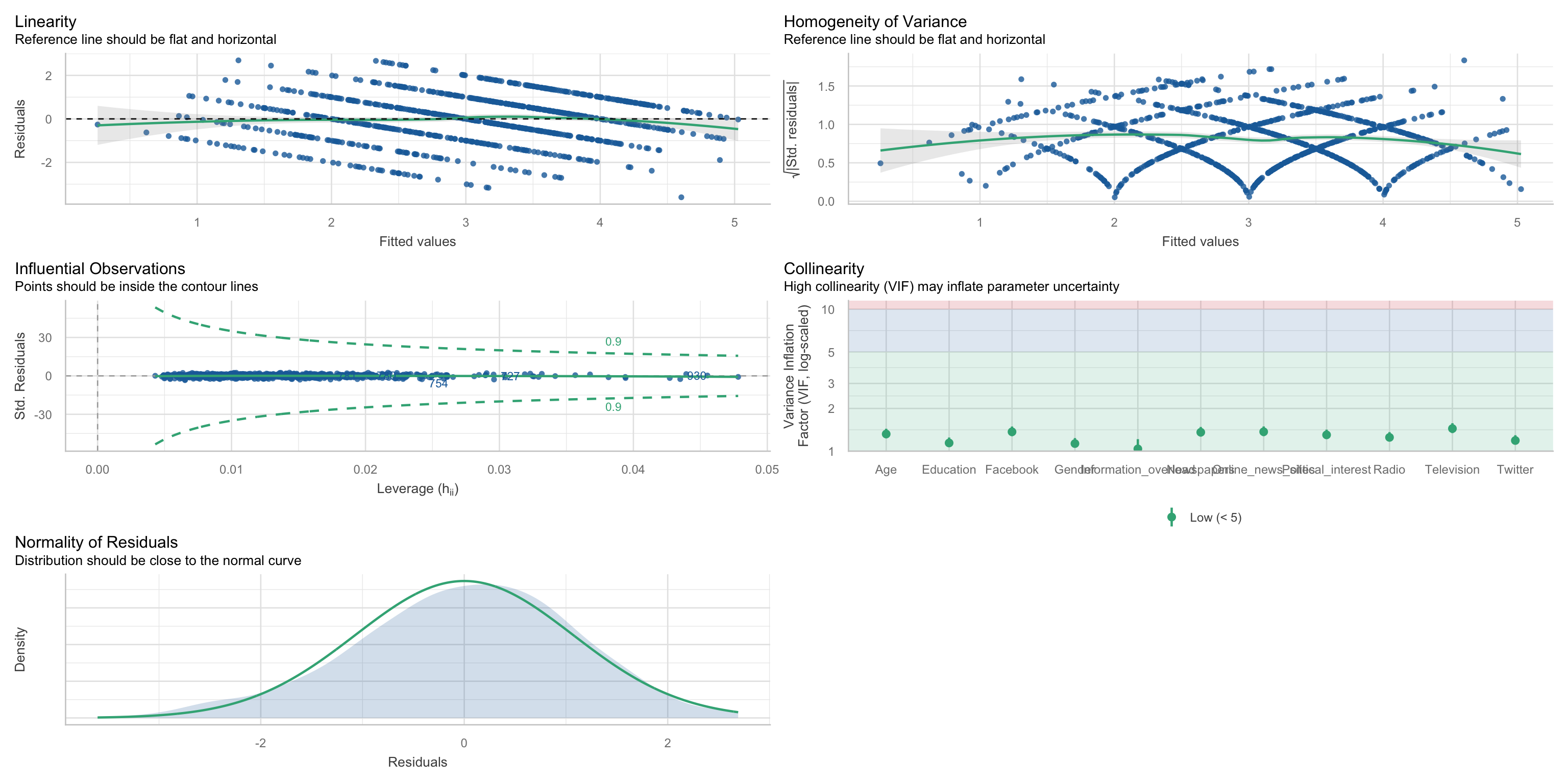Click the "Homogeneity of Variance" plot title
Image resolution: width=1568 pixels, height=784 pixels.
click(875, 21)
